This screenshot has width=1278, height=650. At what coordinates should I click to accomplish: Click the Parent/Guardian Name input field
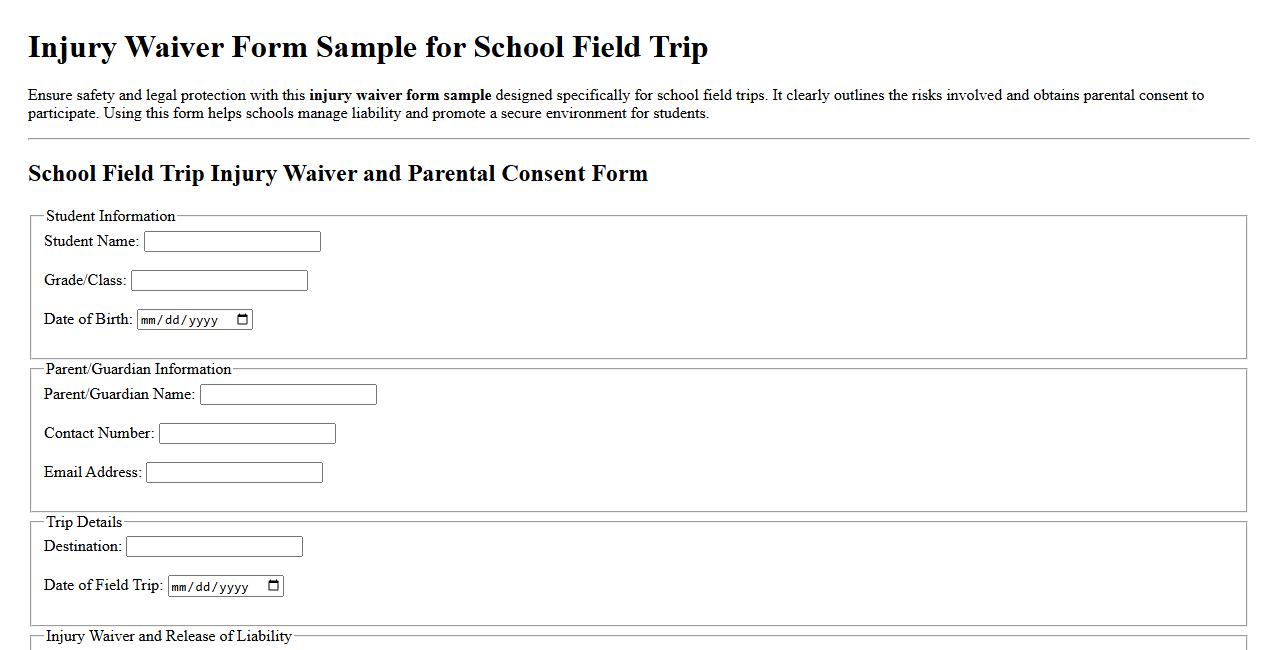(x=287, y=394)
